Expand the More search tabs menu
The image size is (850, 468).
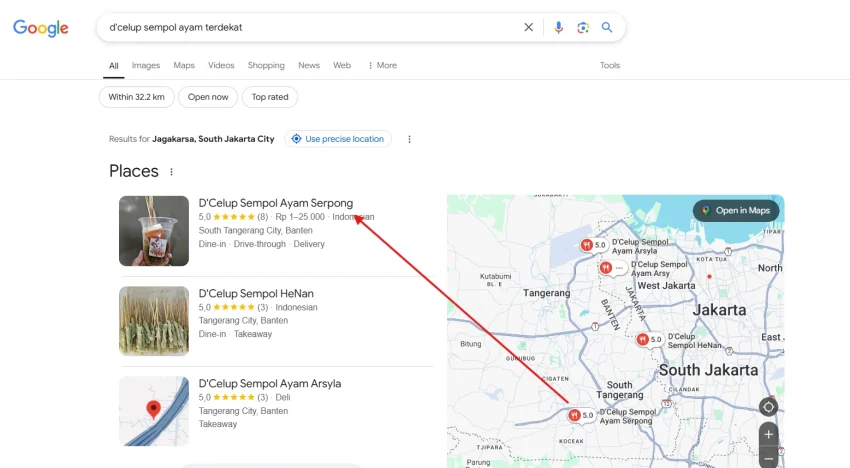coord(382,65)
